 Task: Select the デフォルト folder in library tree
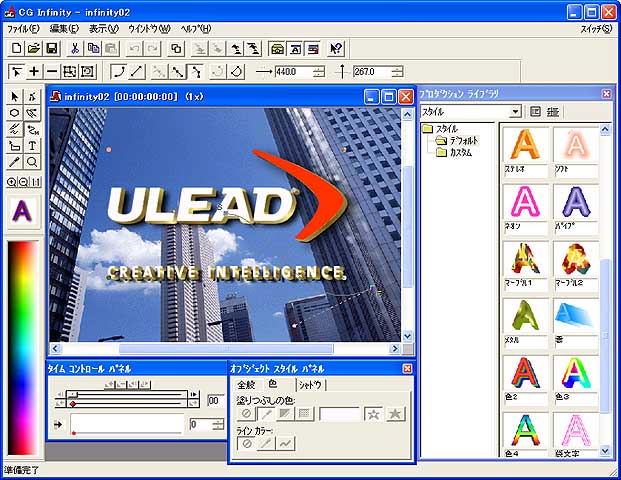pos(464,141)
